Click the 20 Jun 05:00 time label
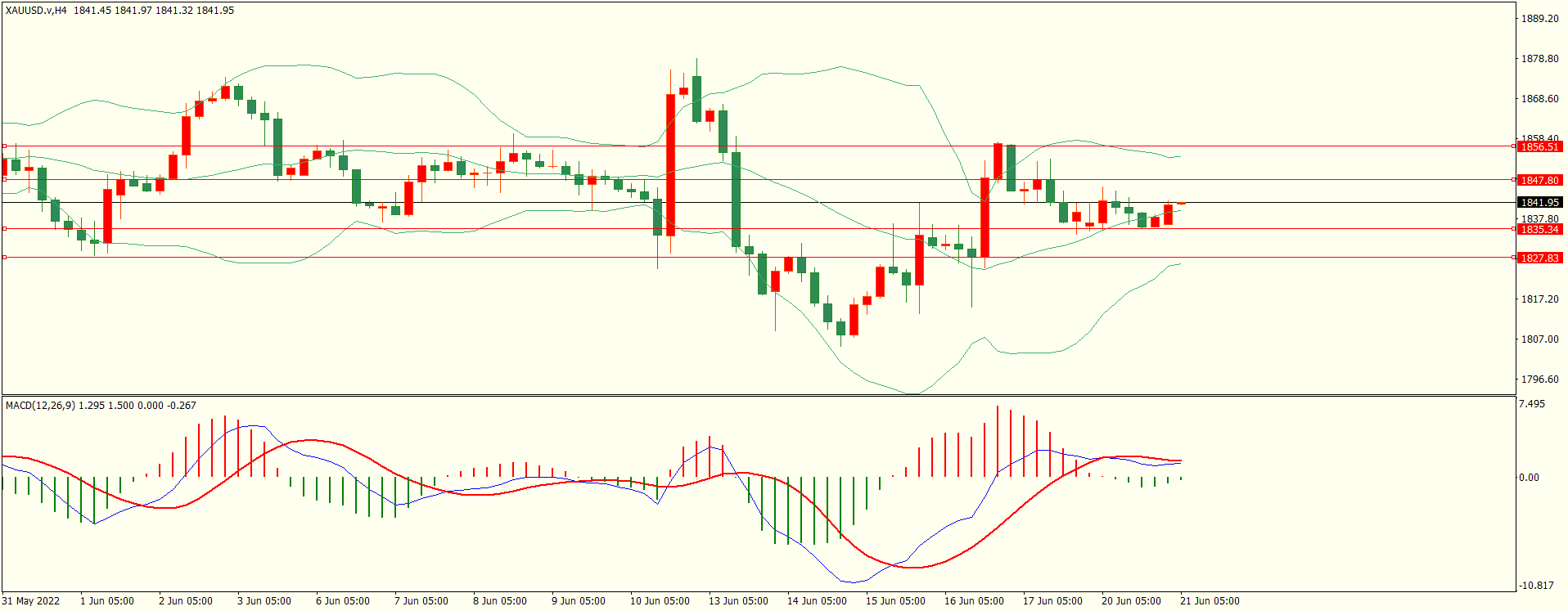The image size is (1568, 611). 1131,601
